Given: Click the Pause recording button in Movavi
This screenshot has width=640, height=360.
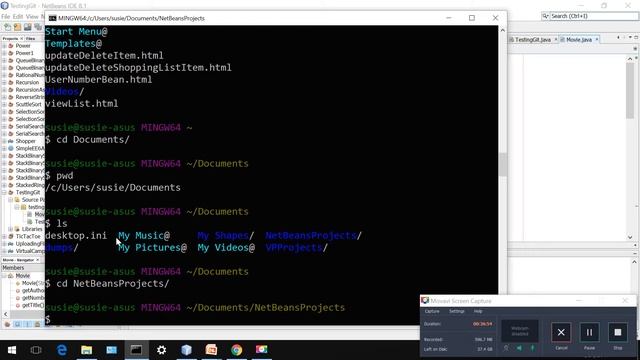Looking at the screenshot, I should pos(589,333).
